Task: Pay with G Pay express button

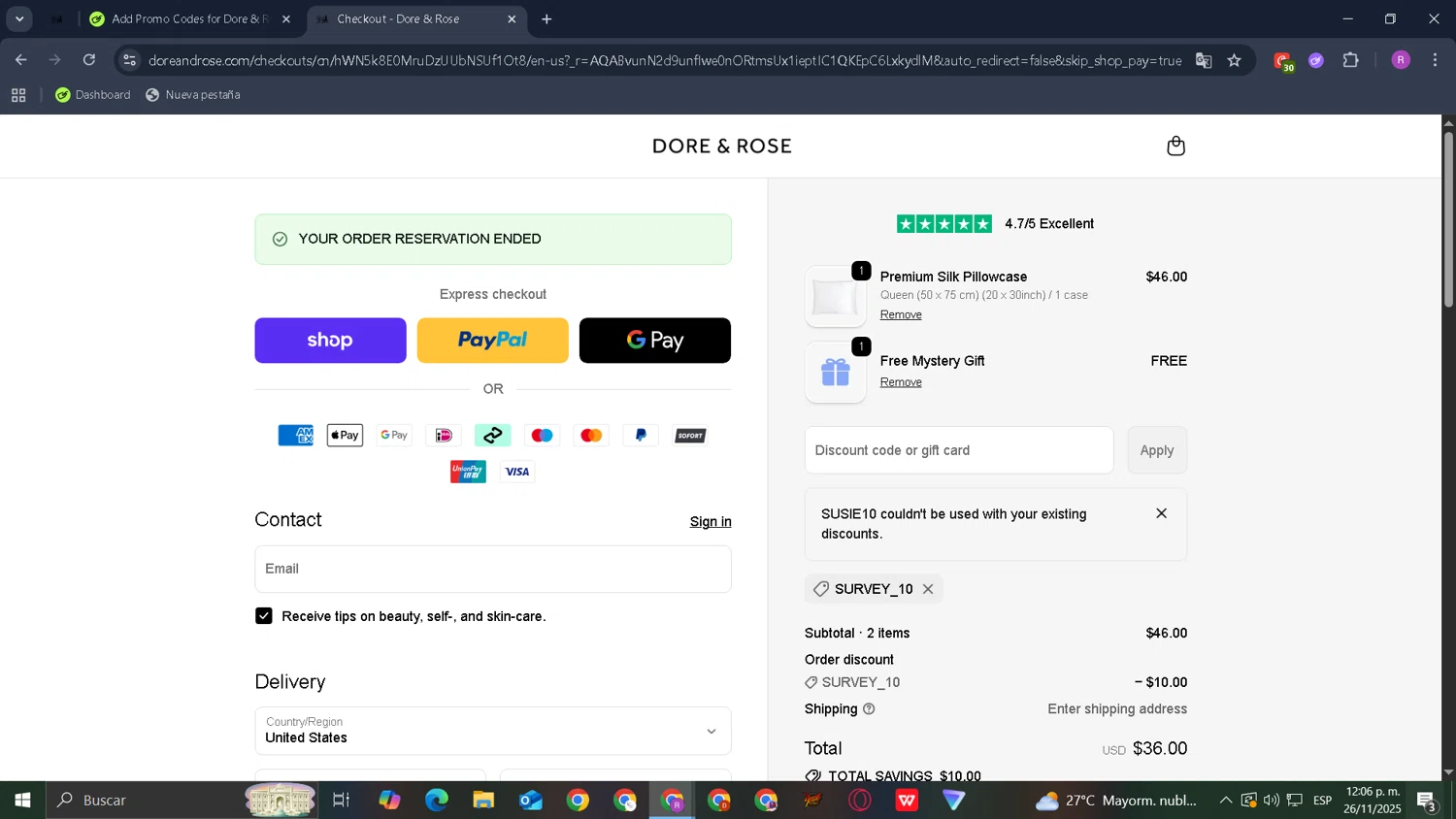Action: tap(655, 341)
